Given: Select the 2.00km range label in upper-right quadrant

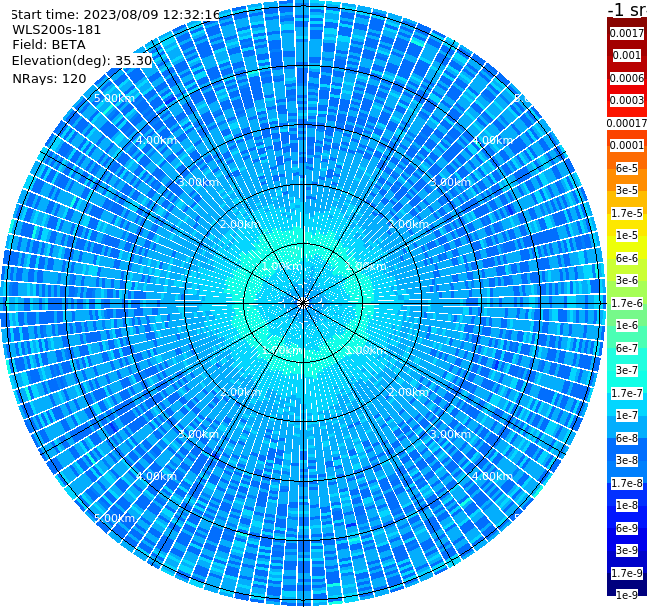Looking at the screenshot, I should 409,224.
